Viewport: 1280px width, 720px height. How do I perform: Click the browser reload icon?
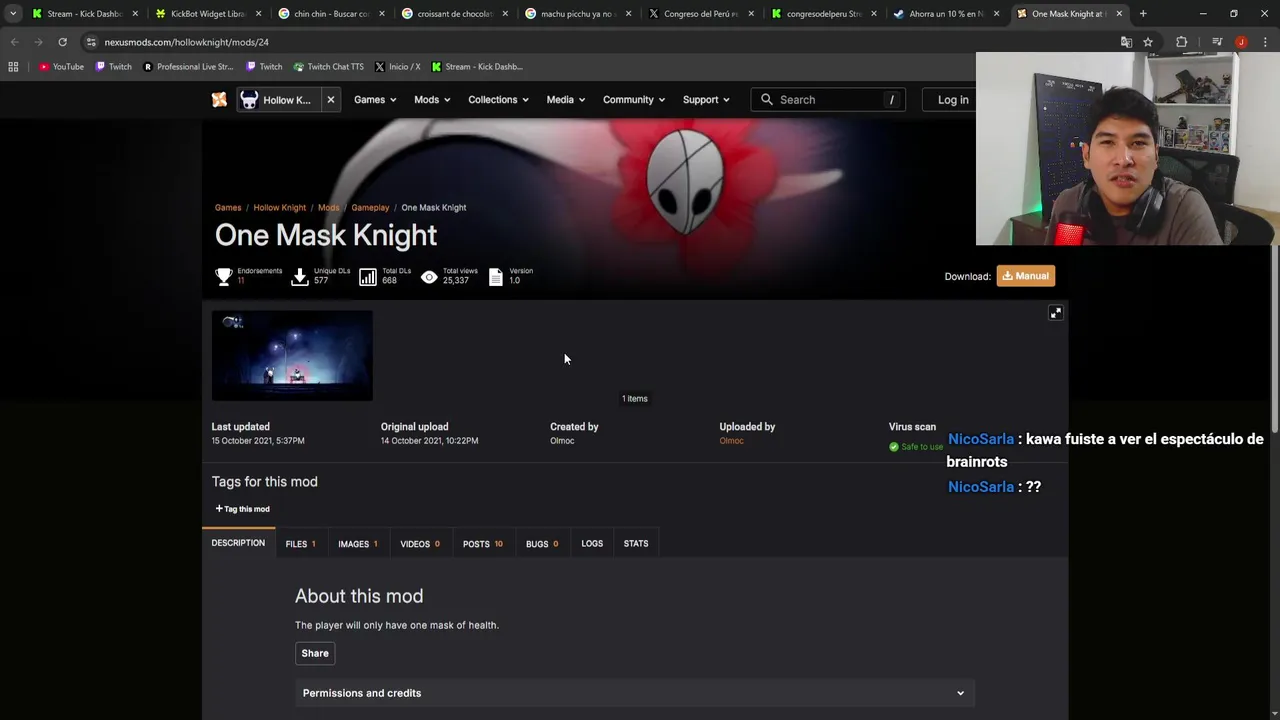click(x=62, y=42)
